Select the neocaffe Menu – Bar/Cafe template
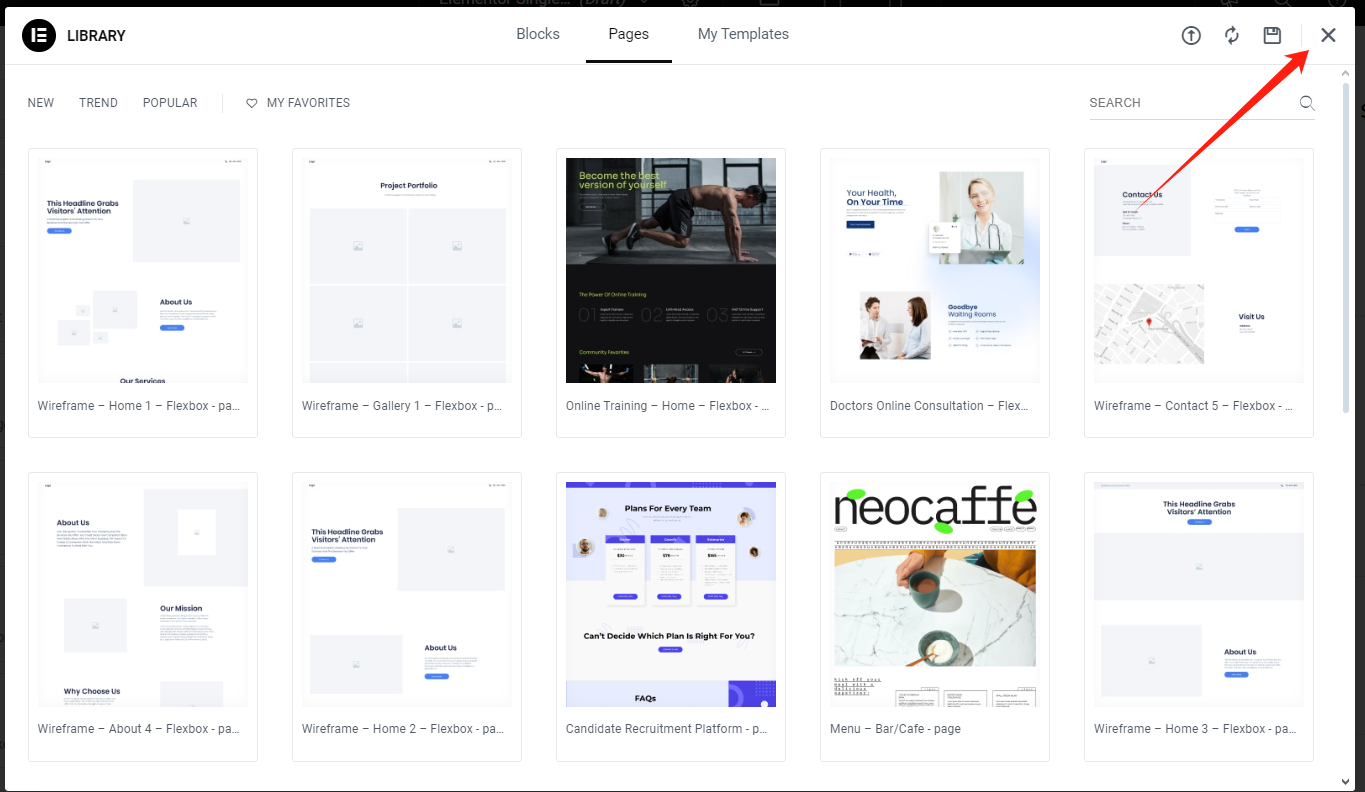The width and height of the screenshot is (1365, 792). pyautogui.click(x=934, y=593)
